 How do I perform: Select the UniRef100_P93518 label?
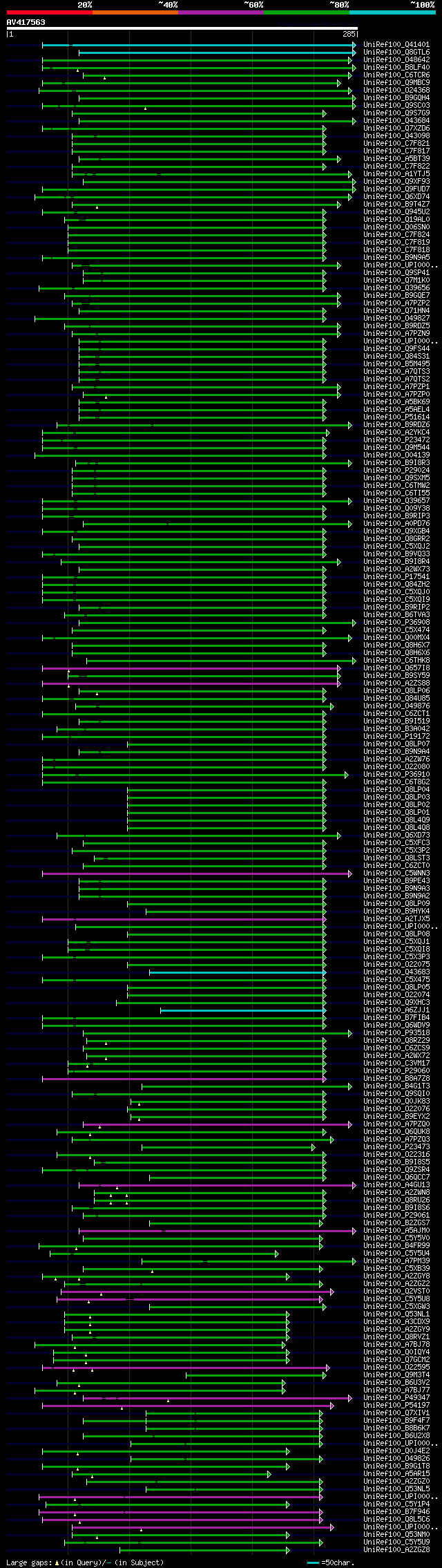click(x=396, y=1033)
